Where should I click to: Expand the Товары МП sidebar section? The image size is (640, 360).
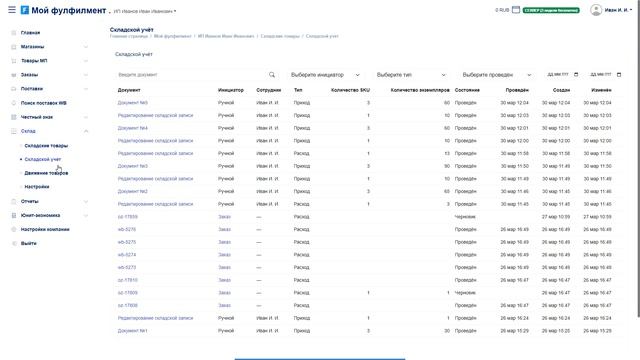[86, 61]
